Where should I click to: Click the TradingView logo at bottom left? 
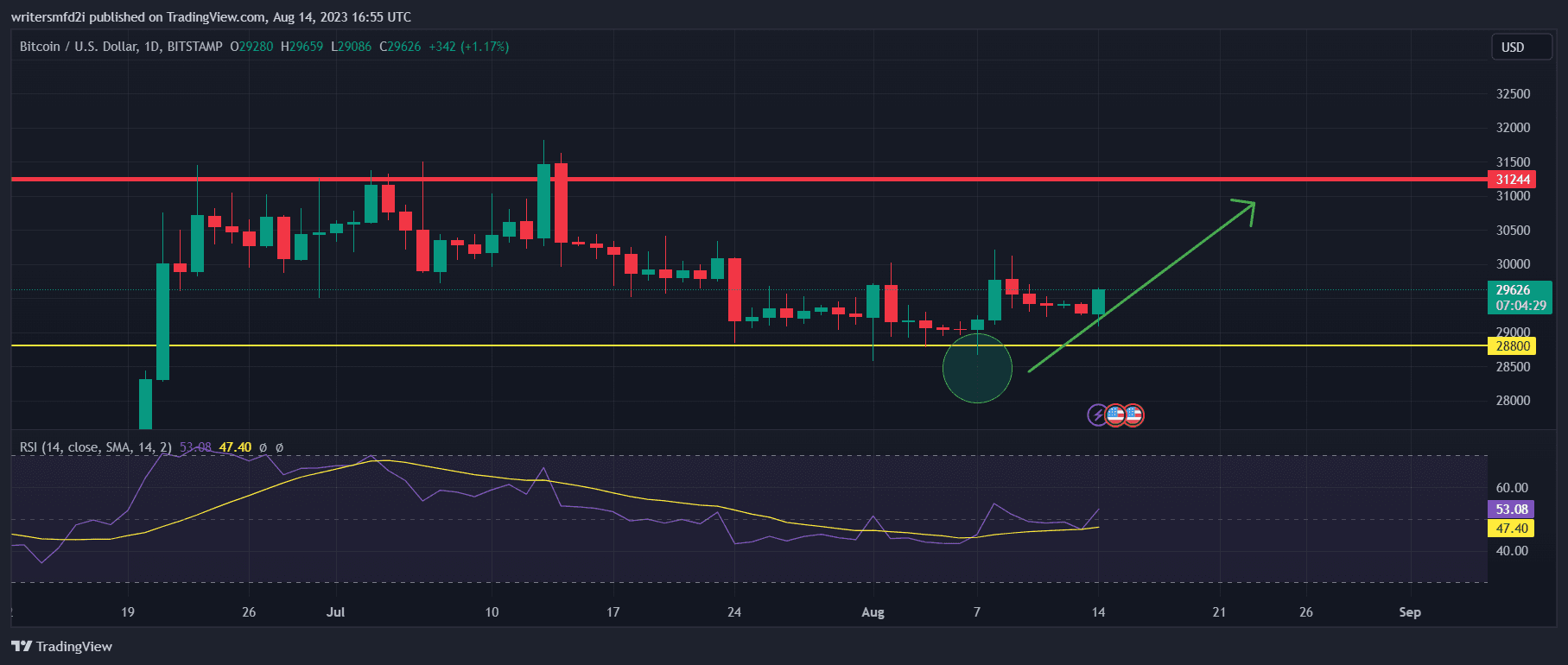pyautogui.click(x=61, y=646)
